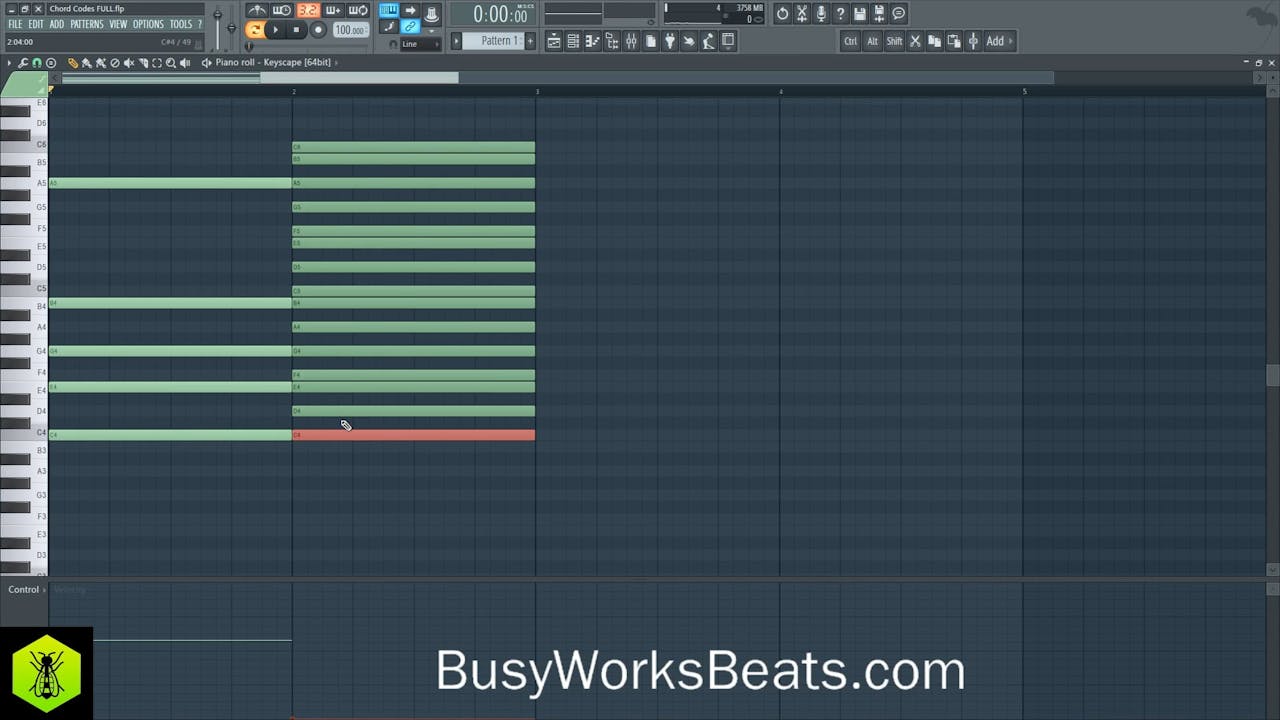Open the PATTERNS menu
Screen dimensions: 1280x720
(x=86, y=24)
